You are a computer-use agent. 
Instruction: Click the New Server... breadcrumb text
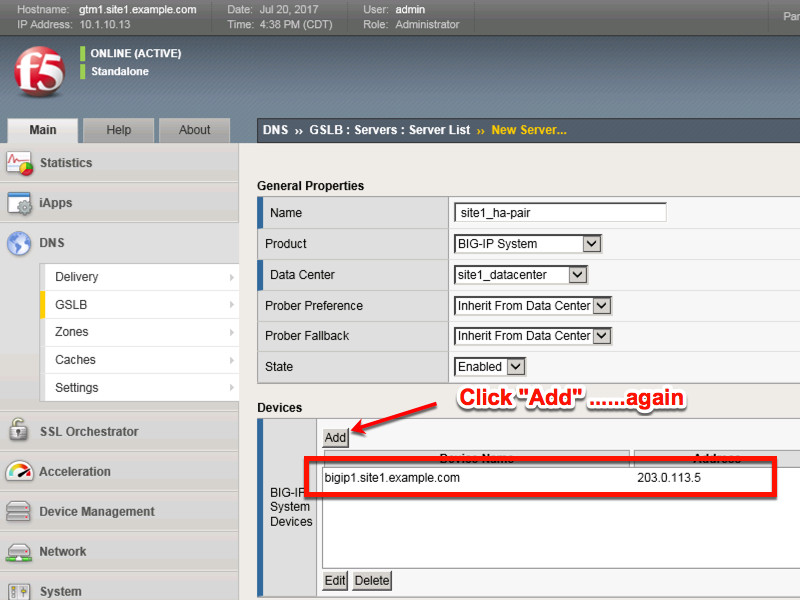pos(529,130)
